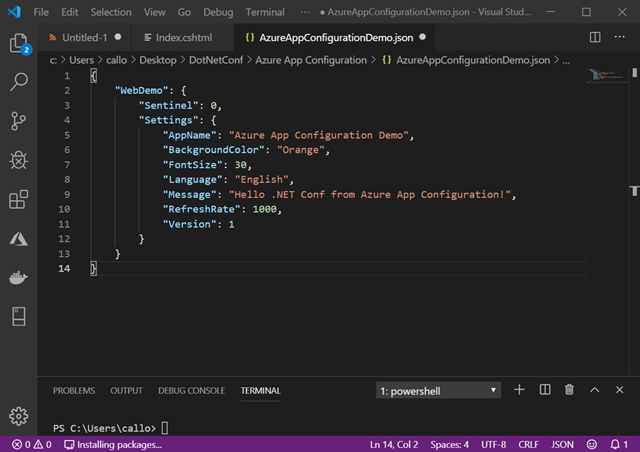The height and width of the screenshot is (452, 640).
Task: Open the editor More Actions ellipsis
Action: pos(620,37)
